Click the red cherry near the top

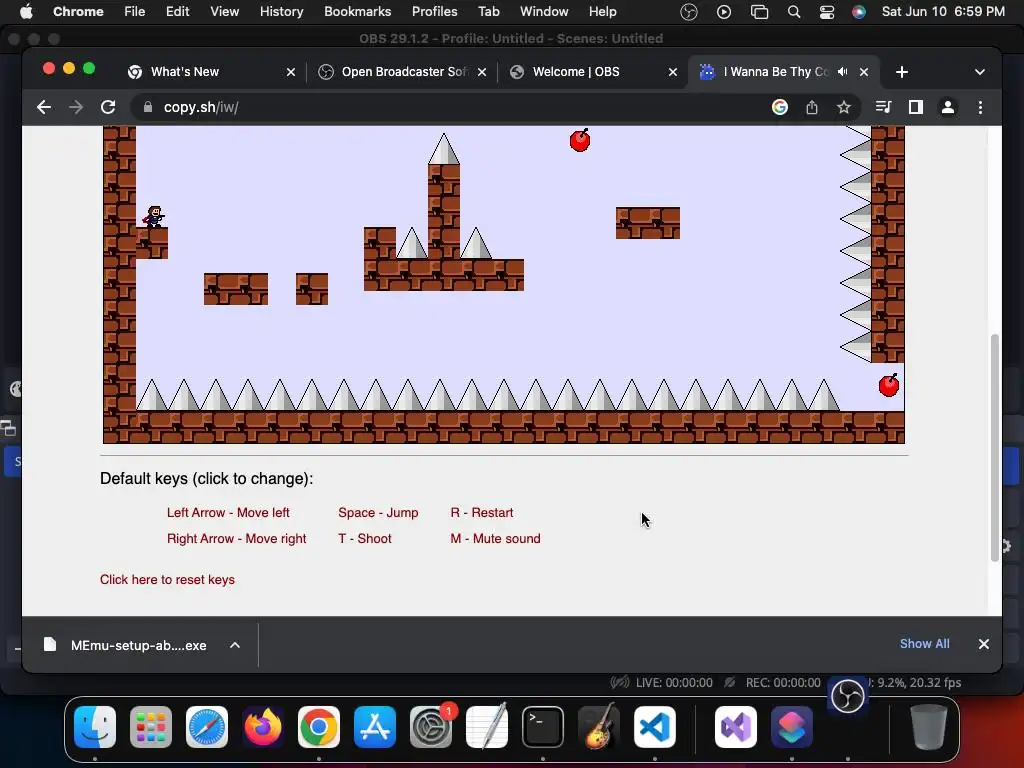(580, 140)
